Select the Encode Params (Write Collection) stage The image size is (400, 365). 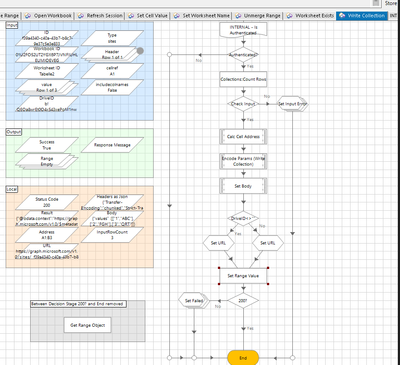(243, 161)
